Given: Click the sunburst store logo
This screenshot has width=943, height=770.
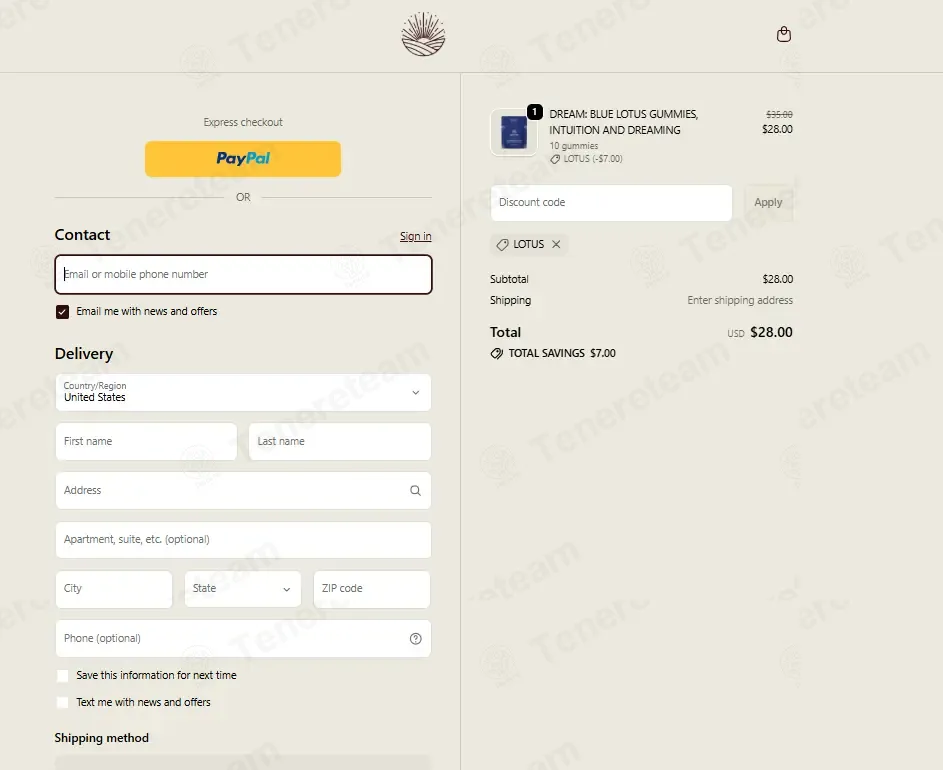Looking at the screenshot, I should coord(423,34).
